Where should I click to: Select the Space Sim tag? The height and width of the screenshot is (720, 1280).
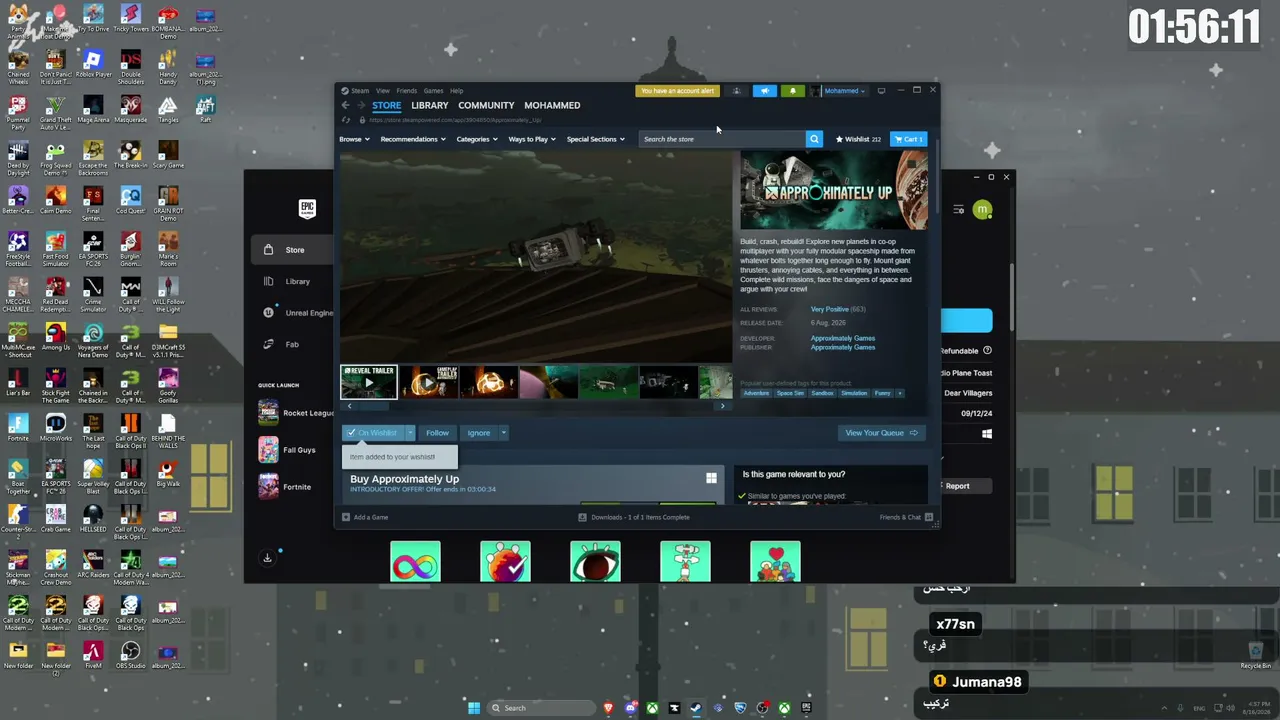pyautogui.click(x=790, y=393)
